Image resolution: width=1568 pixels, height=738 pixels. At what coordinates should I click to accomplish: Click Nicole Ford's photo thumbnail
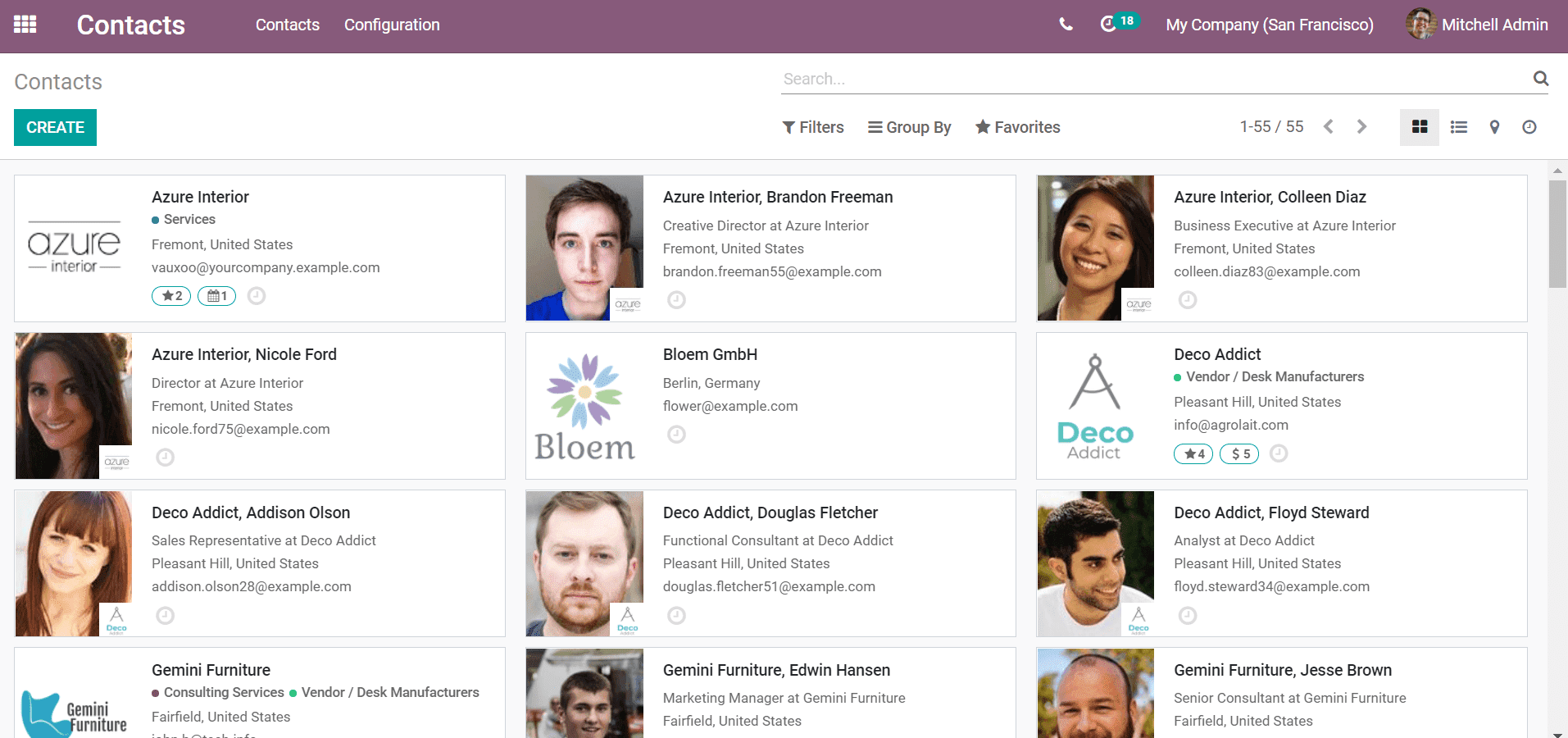coord(74,406)
